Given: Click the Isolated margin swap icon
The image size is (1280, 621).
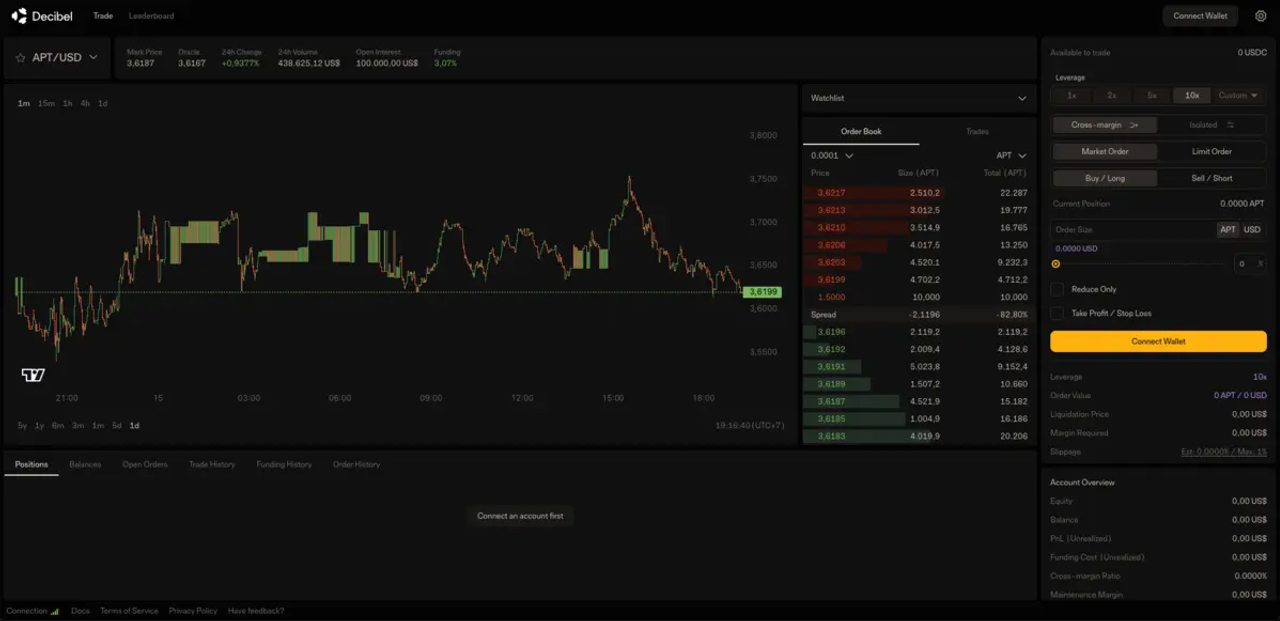Looking at the screenshot, I should click(1230, 125).
